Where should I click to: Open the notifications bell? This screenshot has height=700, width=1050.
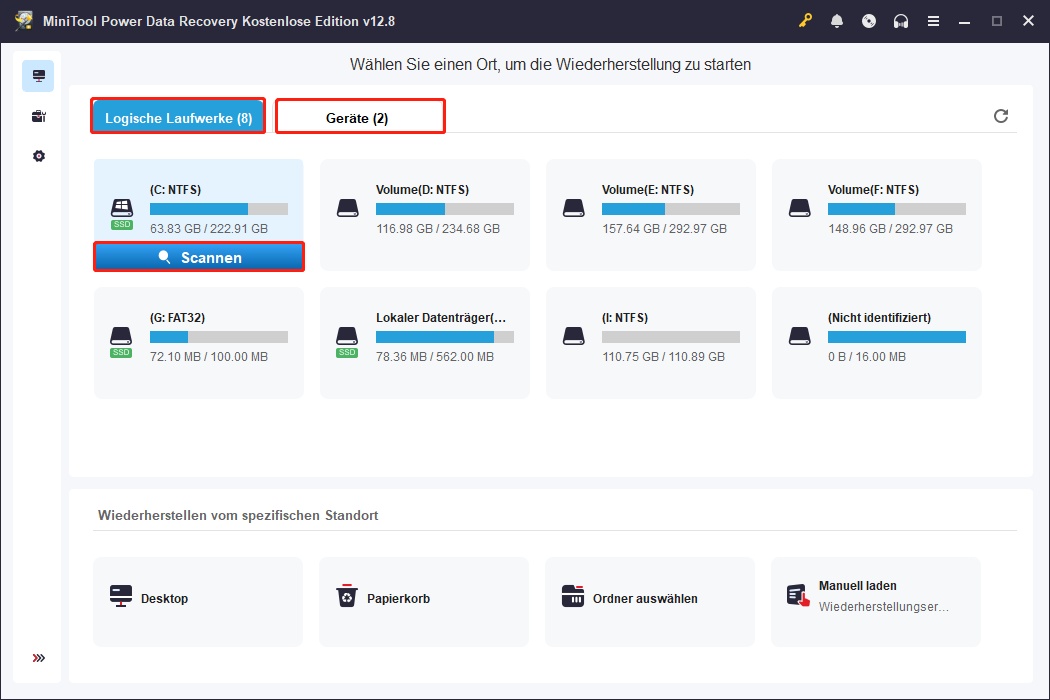[x=837, y=21]
